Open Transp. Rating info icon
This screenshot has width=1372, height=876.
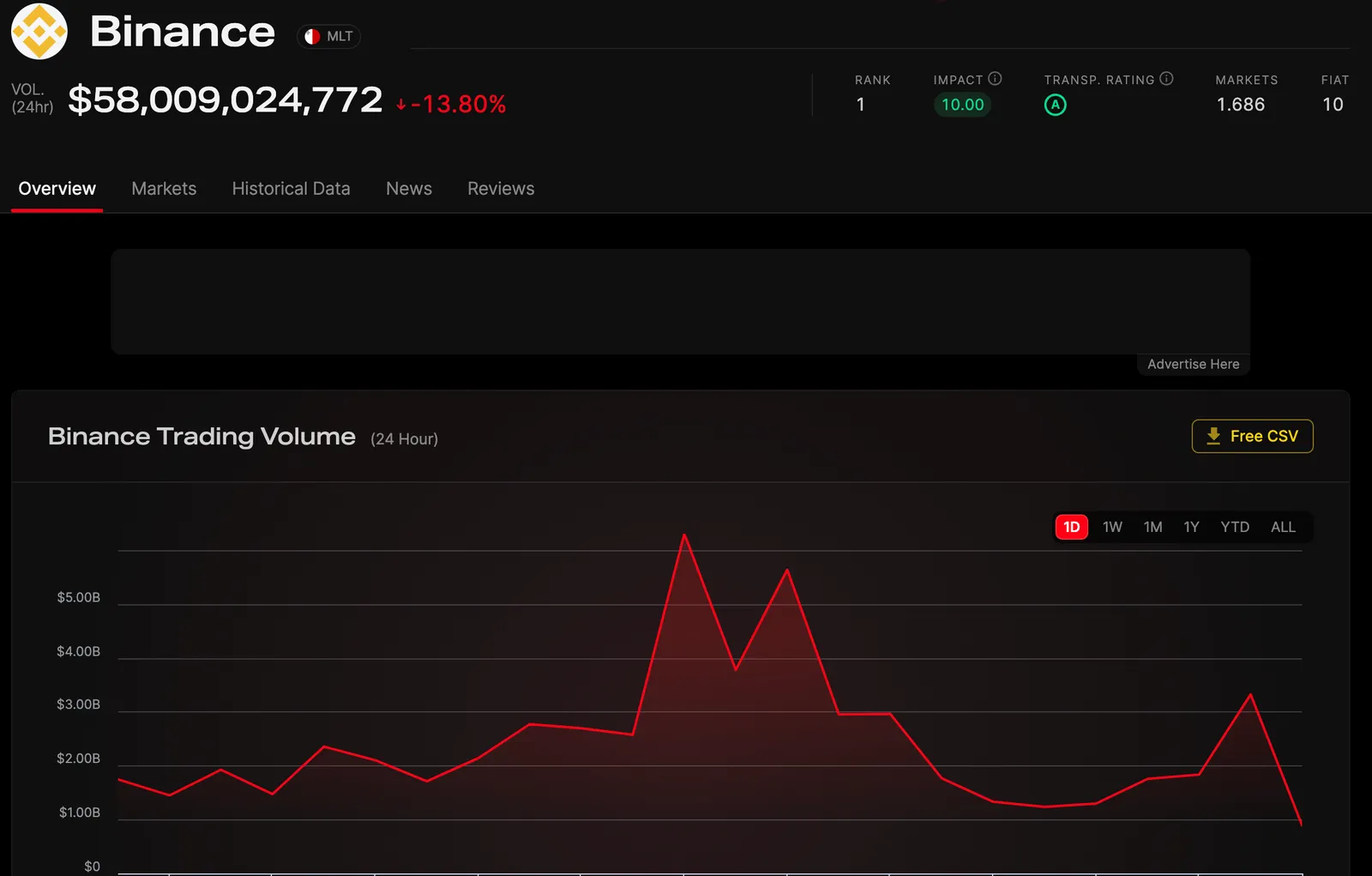(1166, 79)
